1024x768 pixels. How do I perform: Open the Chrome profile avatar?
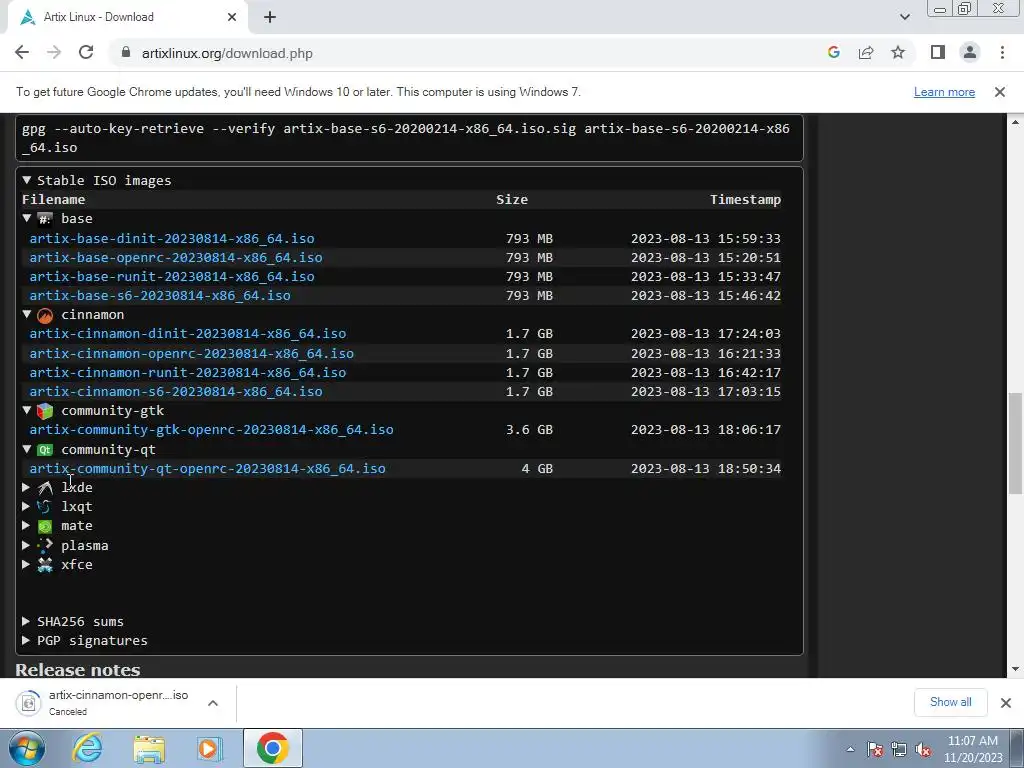pos(970,52)
